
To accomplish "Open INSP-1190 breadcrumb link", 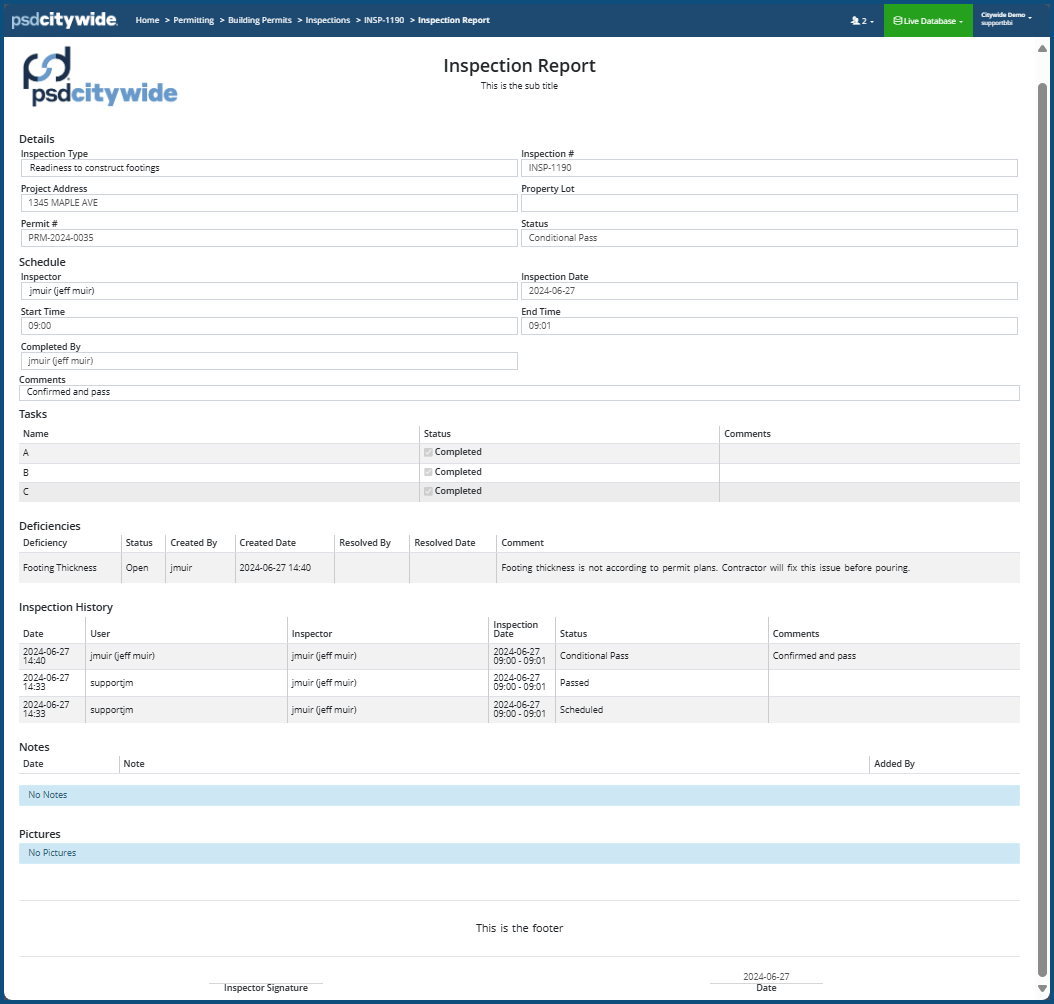I will click(x=384, y=20).
